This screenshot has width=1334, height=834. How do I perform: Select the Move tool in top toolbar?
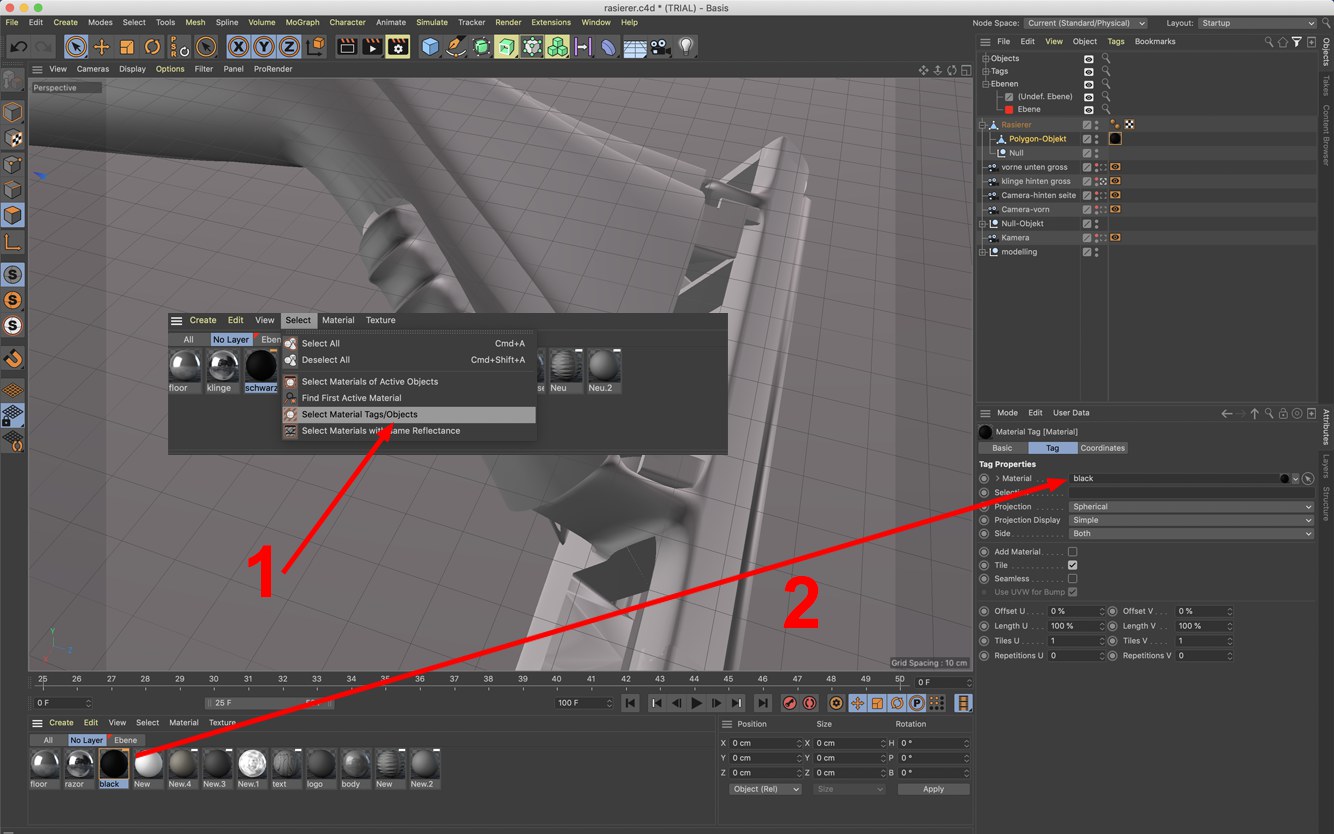click(101, 47)
